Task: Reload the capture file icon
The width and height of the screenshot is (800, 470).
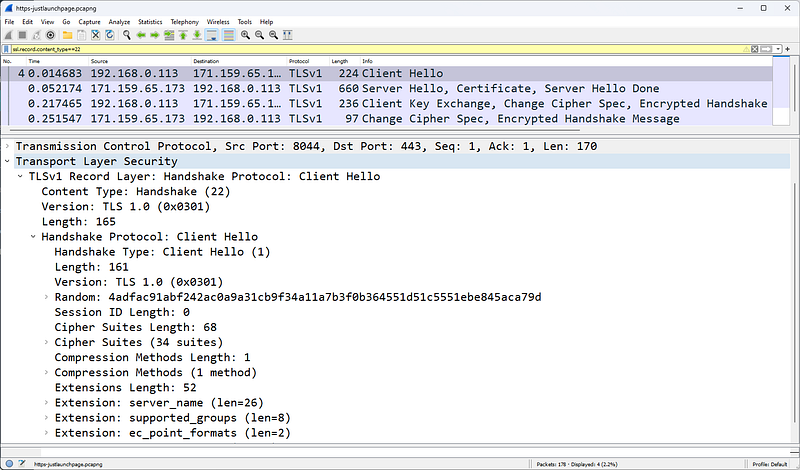Action: pos(109,35)
